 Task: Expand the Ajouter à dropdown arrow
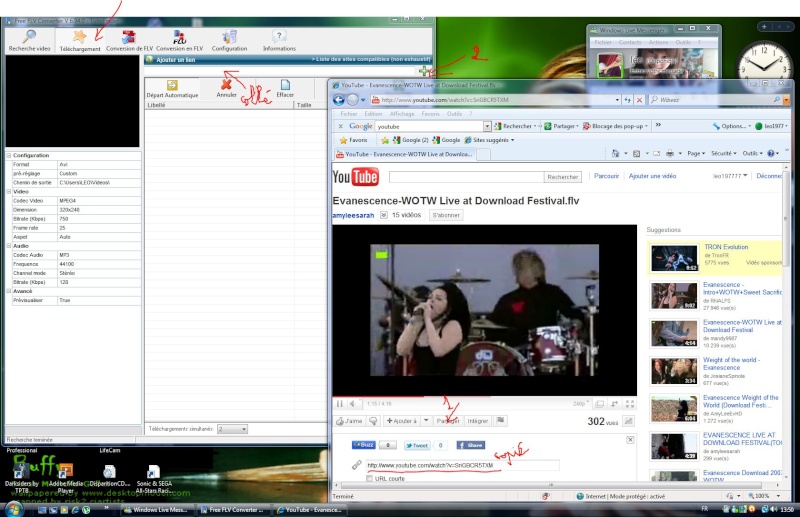click(426, 421)
